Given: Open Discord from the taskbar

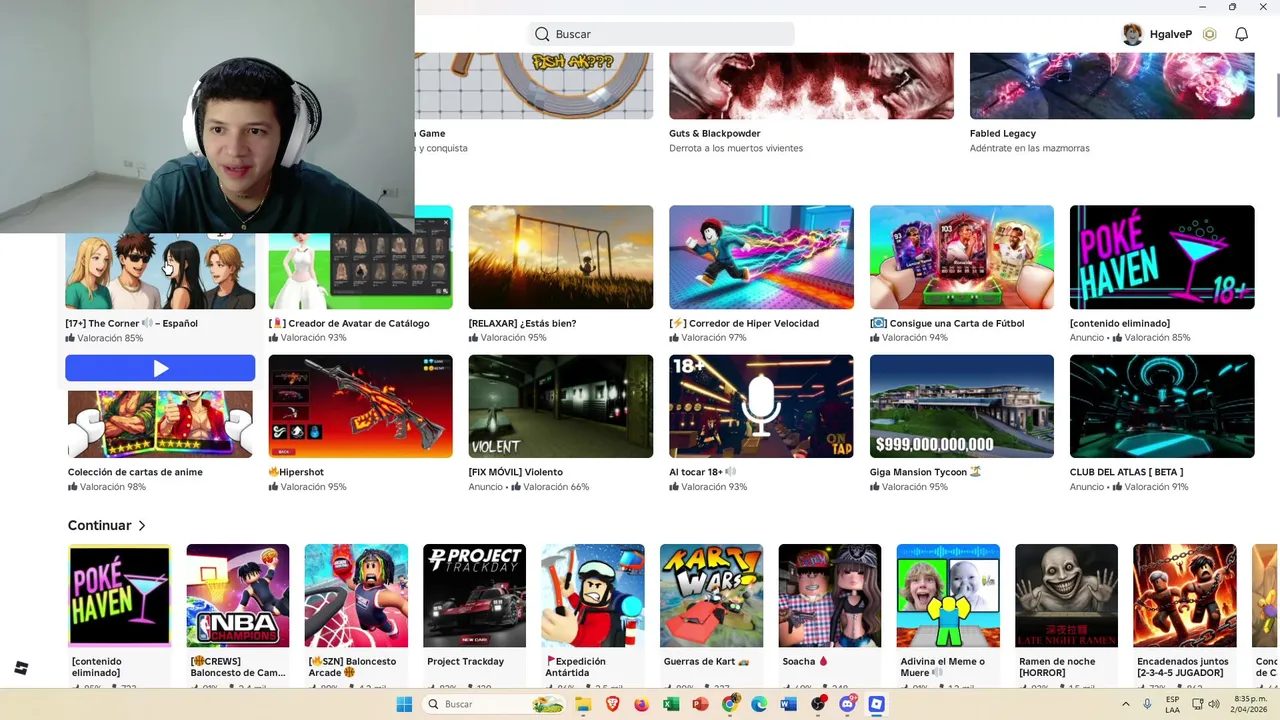Looking at the screenshot, I should [x=847, y=704].
